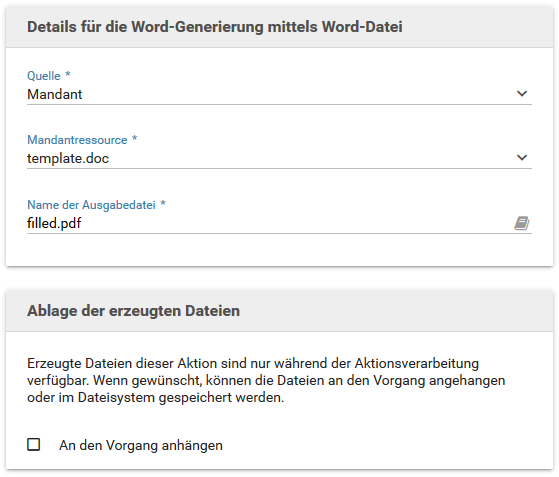This screenshot has height=477, width=559.
Task: Click the Ablage der erzeugten Dateien header
Action: 133,311
